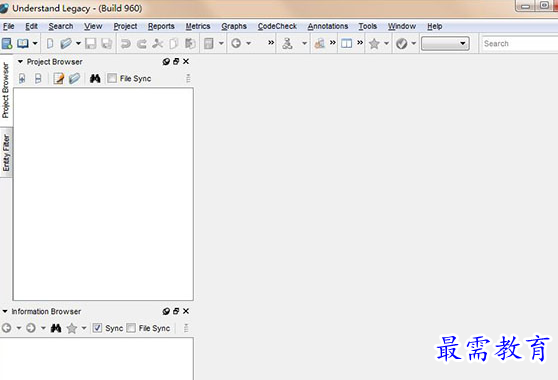558x380 pixels.
Task: Open the Project menu
Action: pos(125,26)
